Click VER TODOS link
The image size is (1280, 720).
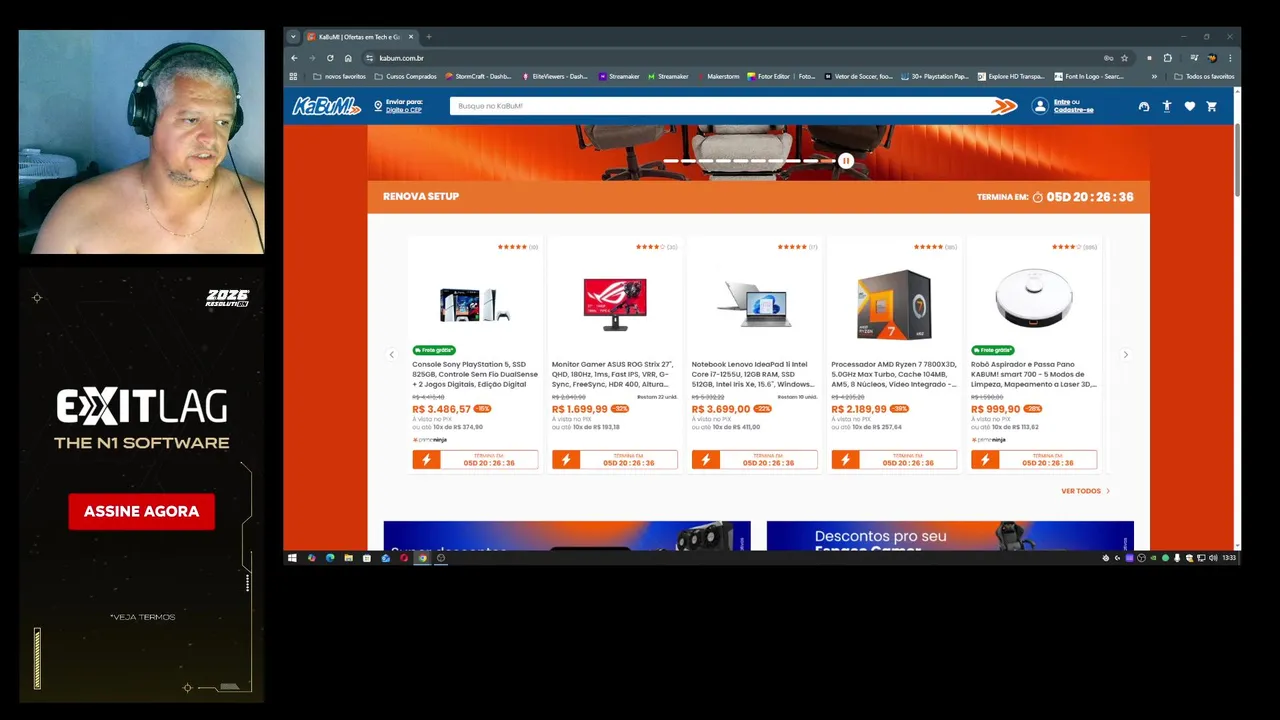pos(1085,491)
